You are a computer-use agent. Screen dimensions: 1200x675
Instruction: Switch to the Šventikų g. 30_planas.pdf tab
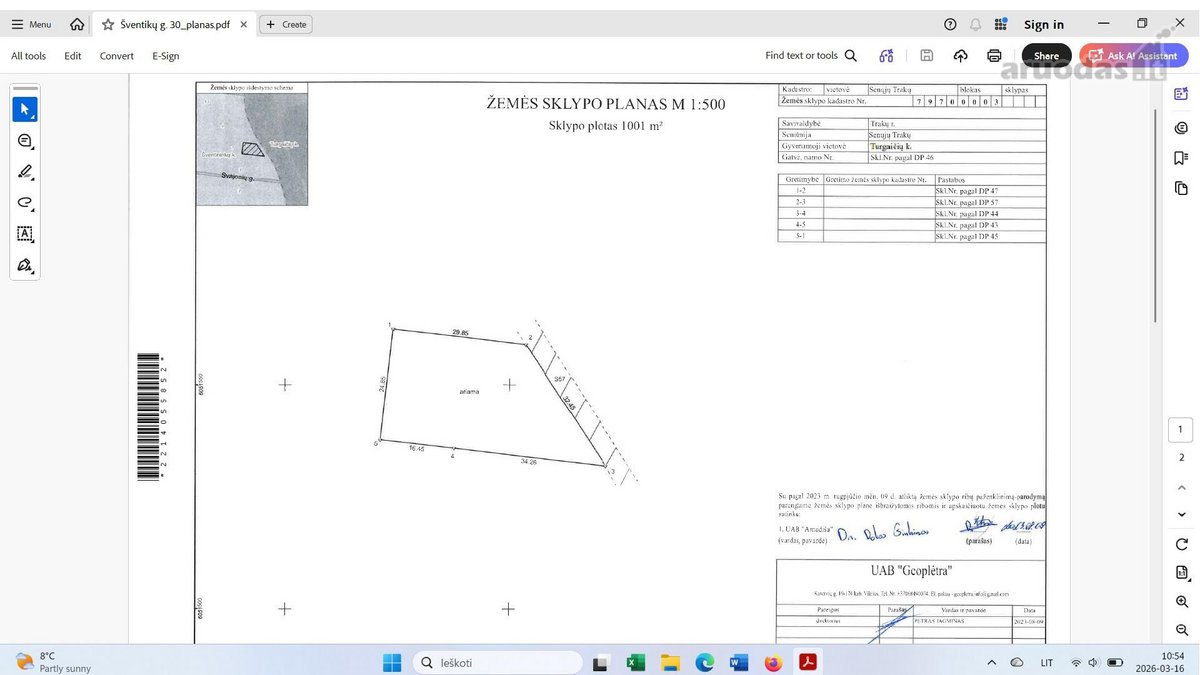pos(175,24)
